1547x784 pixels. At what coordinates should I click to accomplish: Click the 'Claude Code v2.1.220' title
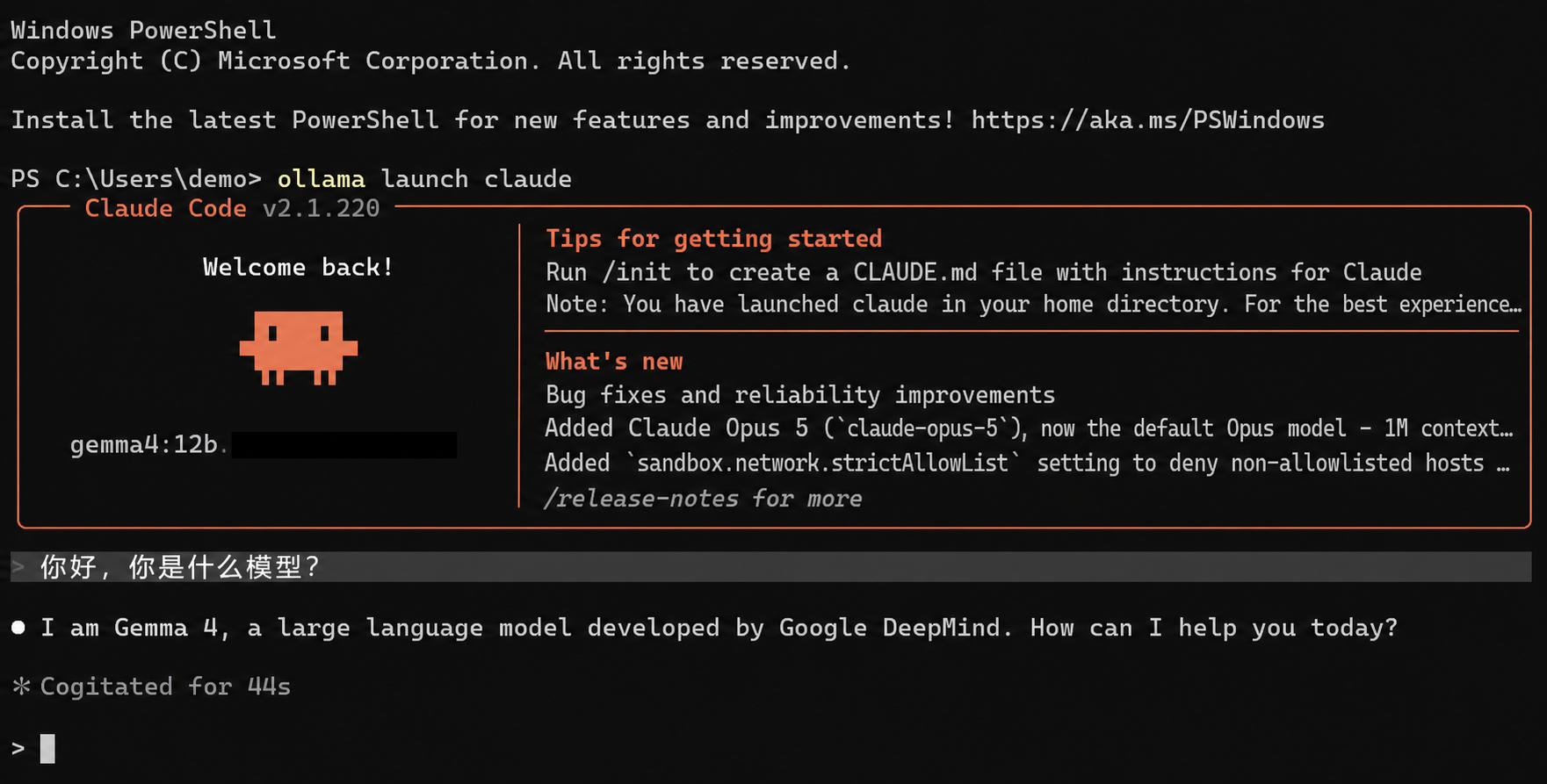click(232, 209)
